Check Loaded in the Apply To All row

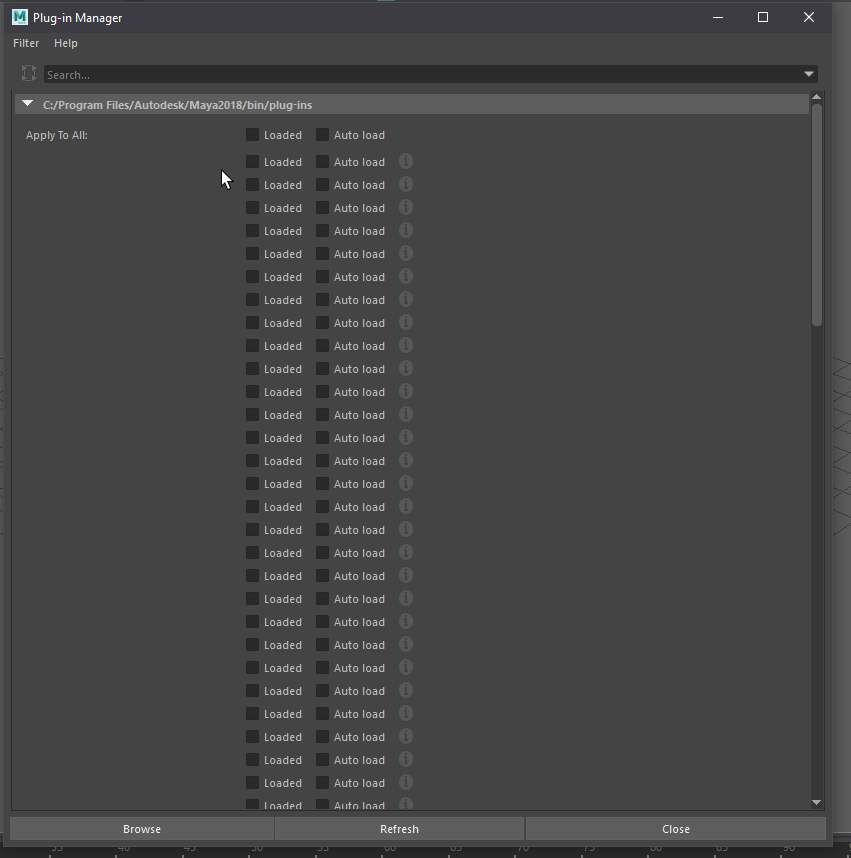point(252,135)
